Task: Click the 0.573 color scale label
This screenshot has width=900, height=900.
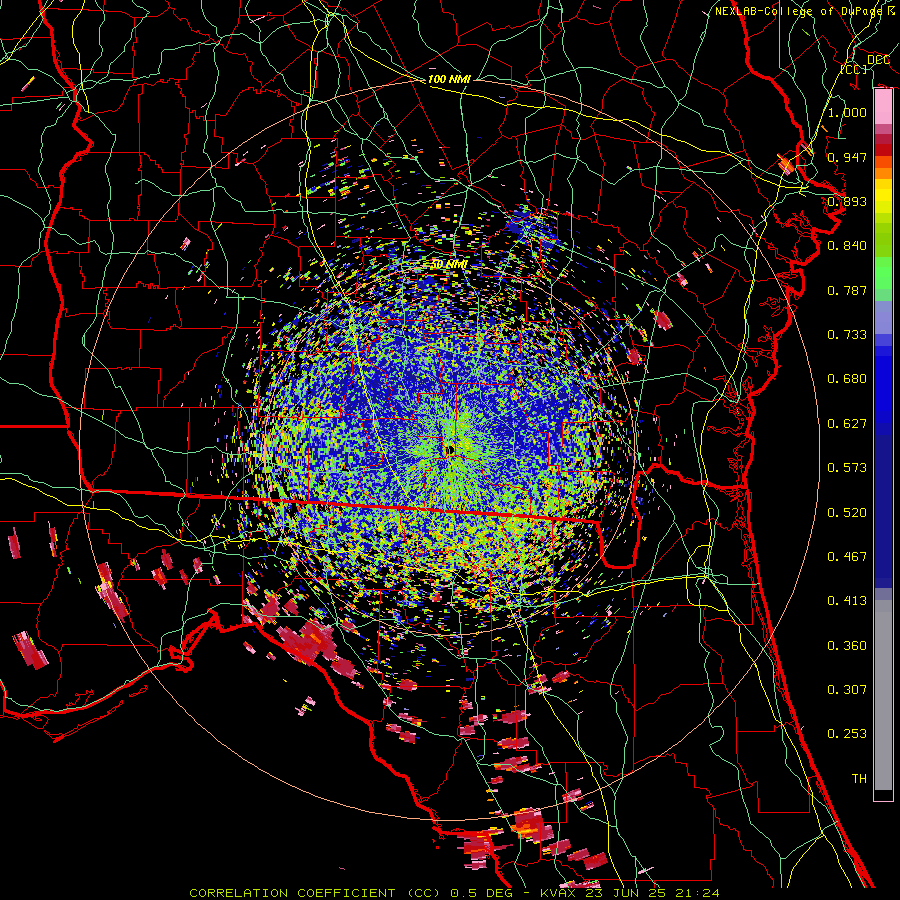Action: click(847, 468)
